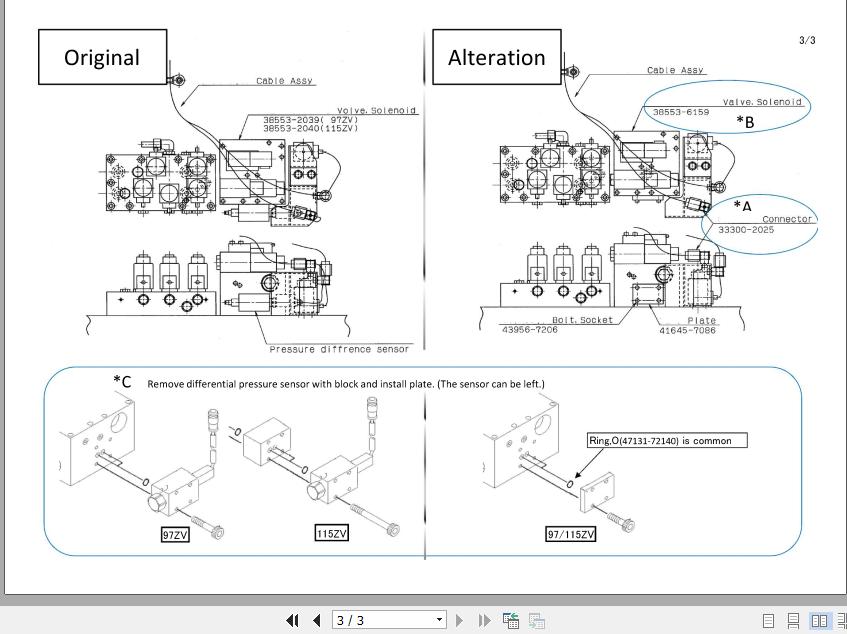Toggle the highlighted two-page view mode
This screenshot has height=634, width=847.
(820, 620)
